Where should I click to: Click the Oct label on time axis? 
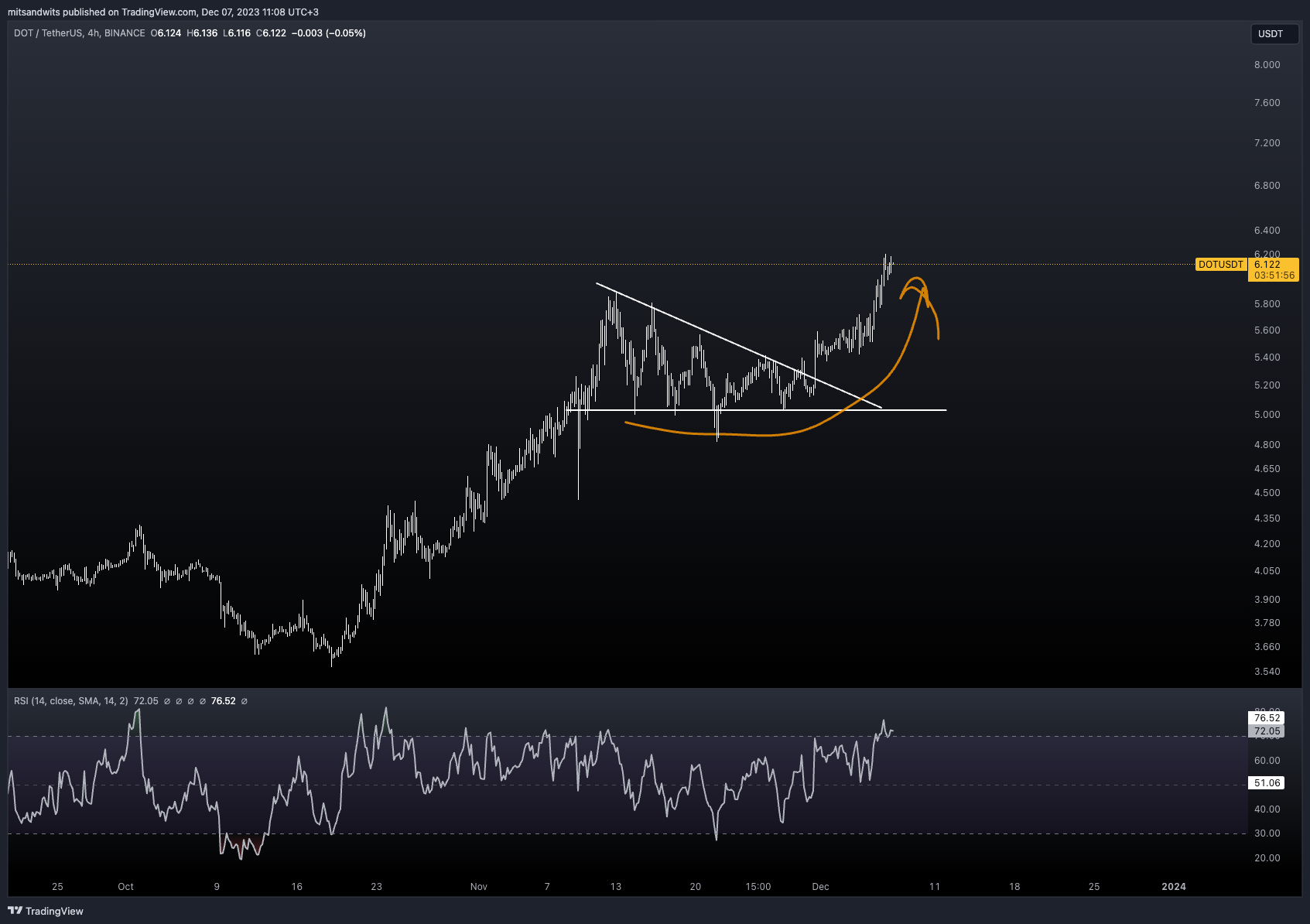pyautogui.click(x=125, y=887)
